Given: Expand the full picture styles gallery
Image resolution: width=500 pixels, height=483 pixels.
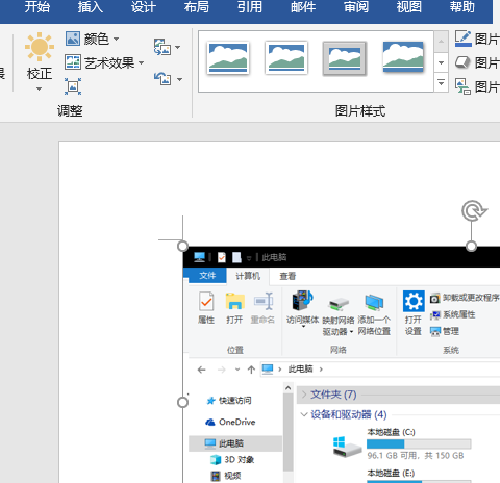Looking at the screenshot, I should 441,82.
